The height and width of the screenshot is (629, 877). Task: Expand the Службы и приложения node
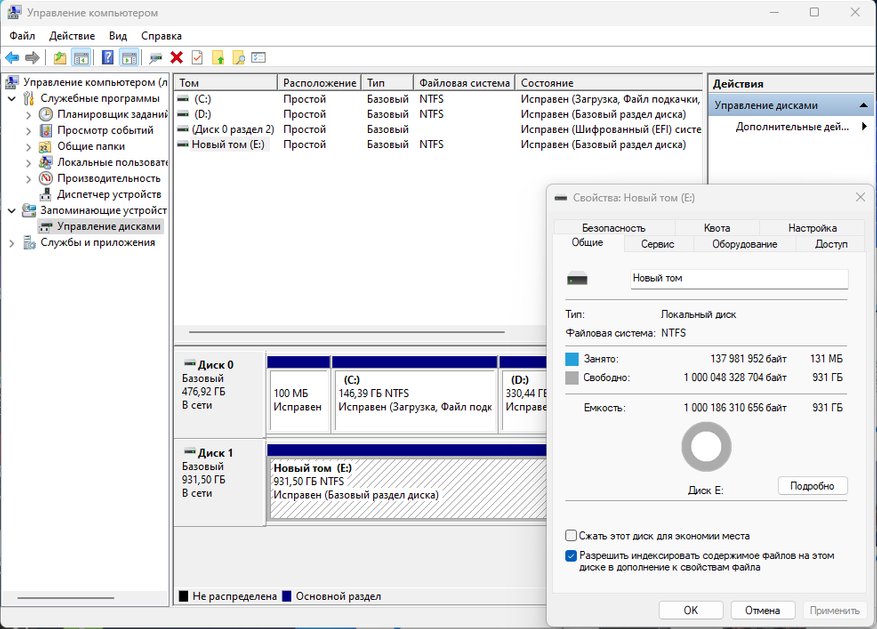11,242
